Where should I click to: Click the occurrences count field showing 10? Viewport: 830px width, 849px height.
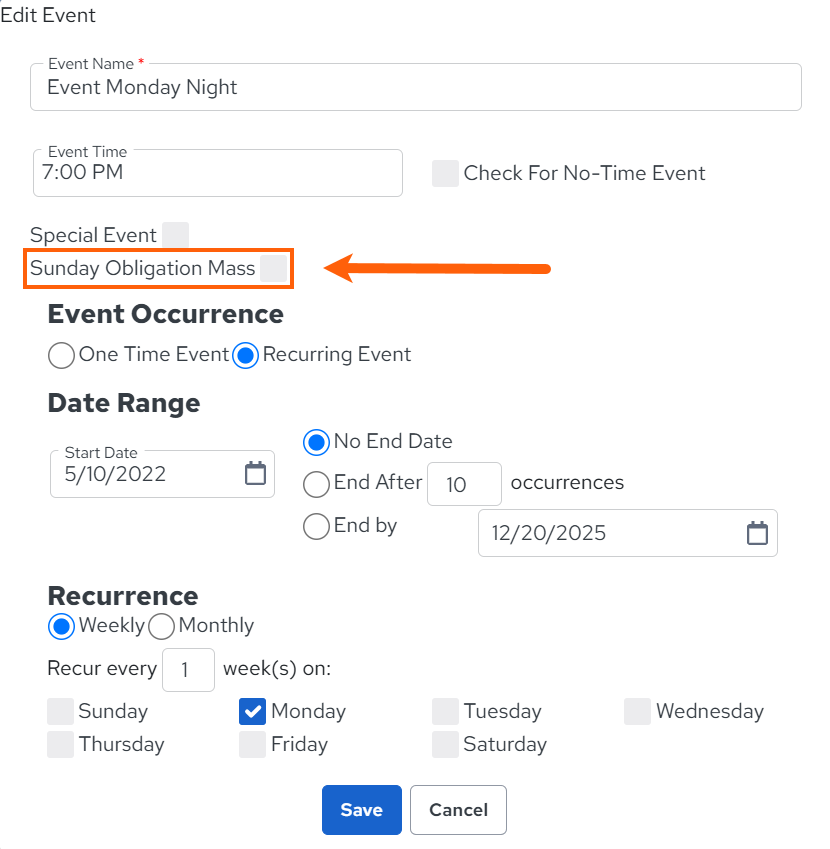coord(464,484)
